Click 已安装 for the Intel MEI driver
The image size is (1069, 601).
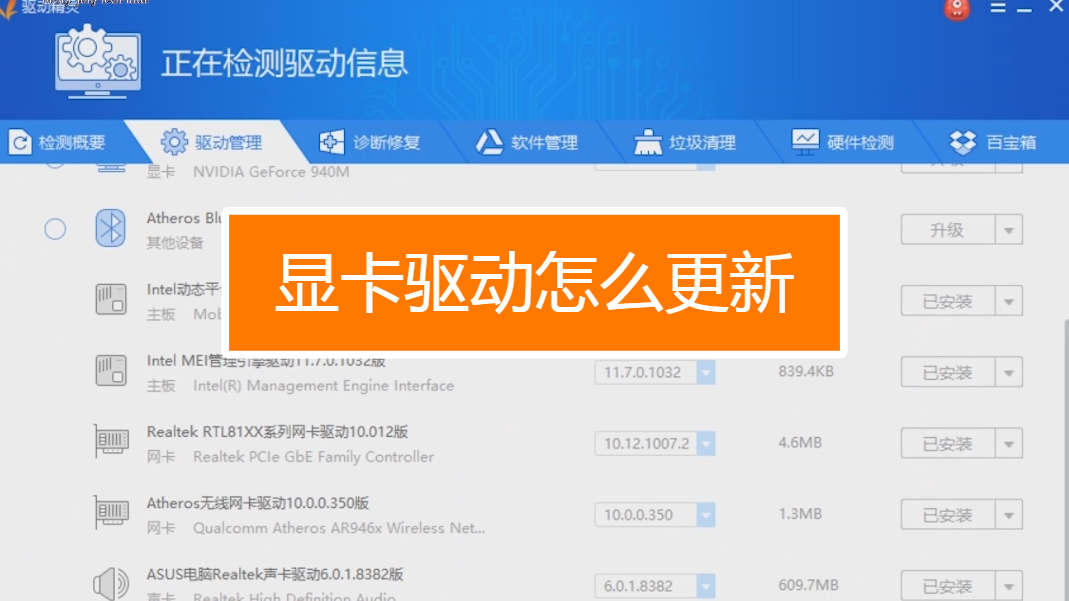(x=948, y=372)
